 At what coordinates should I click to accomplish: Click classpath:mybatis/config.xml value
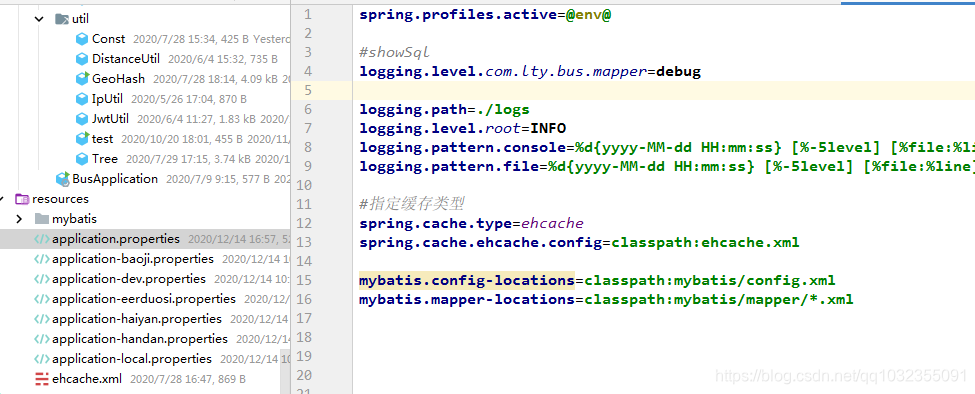point(709,280)
